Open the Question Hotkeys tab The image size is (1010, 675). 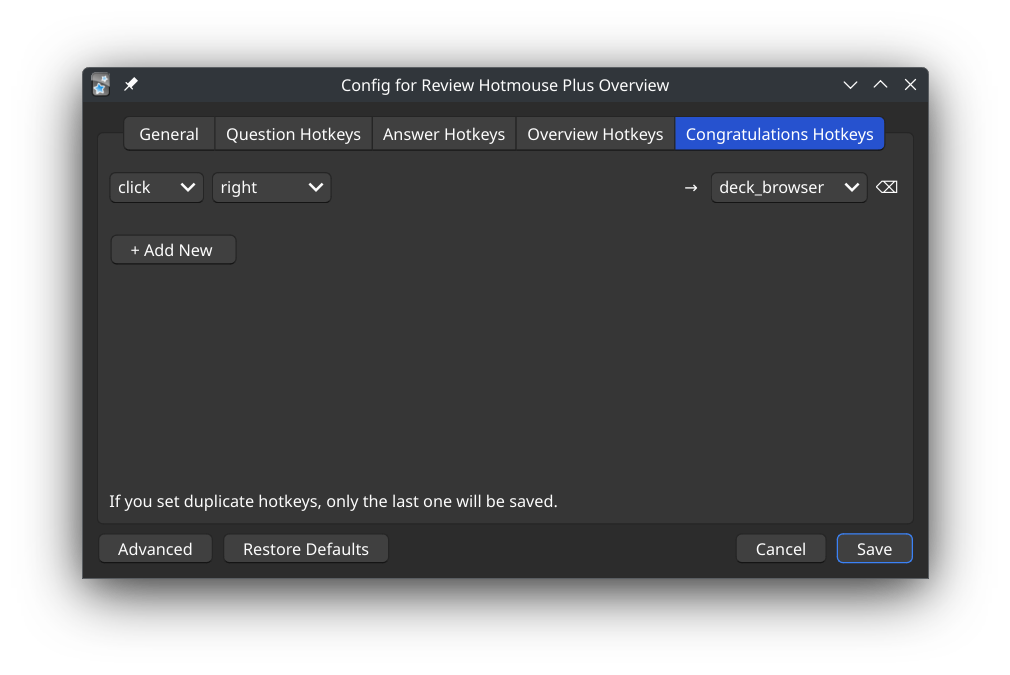293,134
